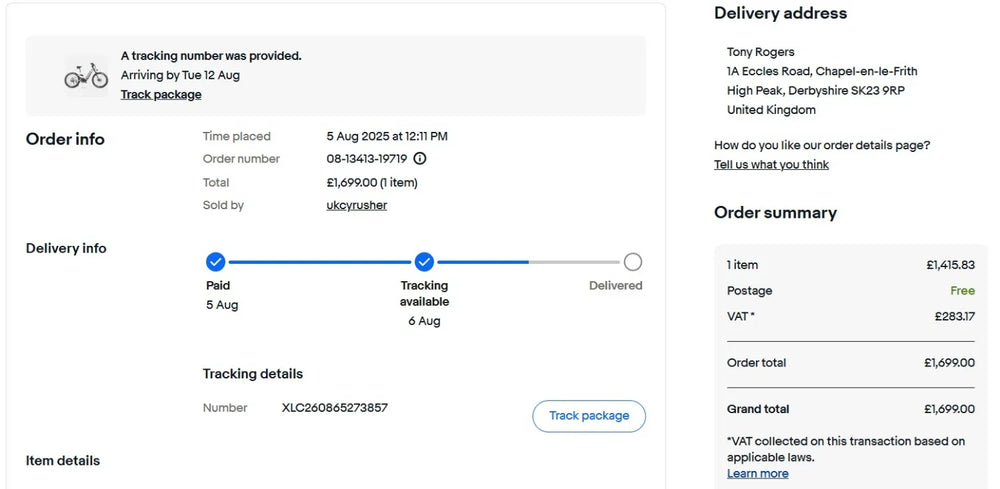Click the Tracking details heading
The width and height of the screenshot is (1000, 489).
(x=253, y=374)
